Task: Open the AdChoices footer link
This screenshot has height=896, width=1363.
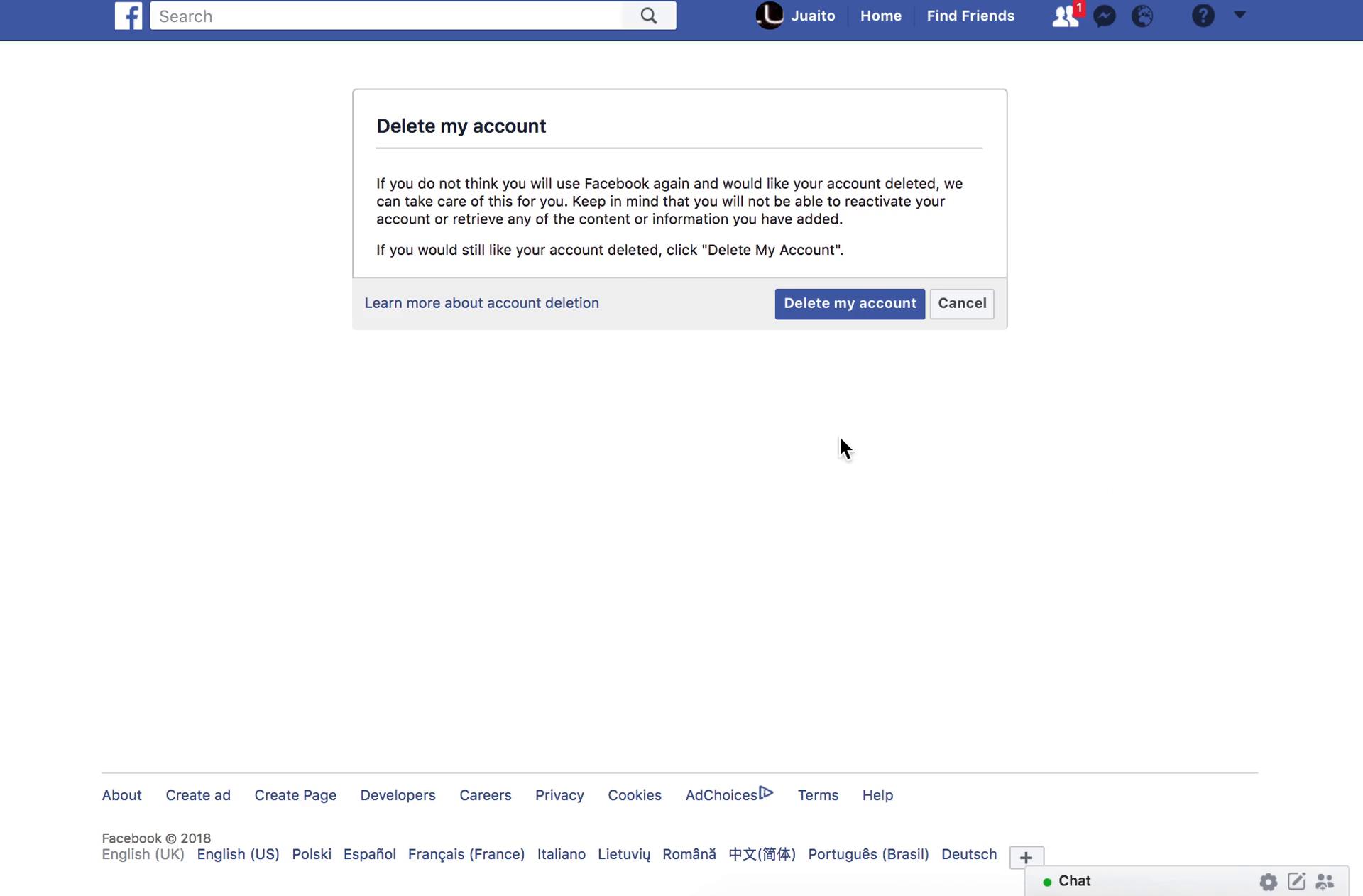Action: coord(729,794)
